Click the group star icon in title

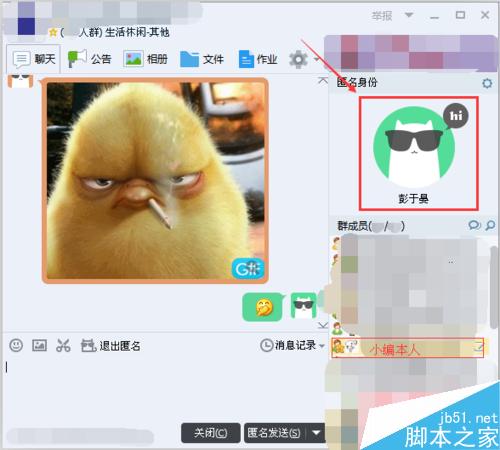point(53,32)
